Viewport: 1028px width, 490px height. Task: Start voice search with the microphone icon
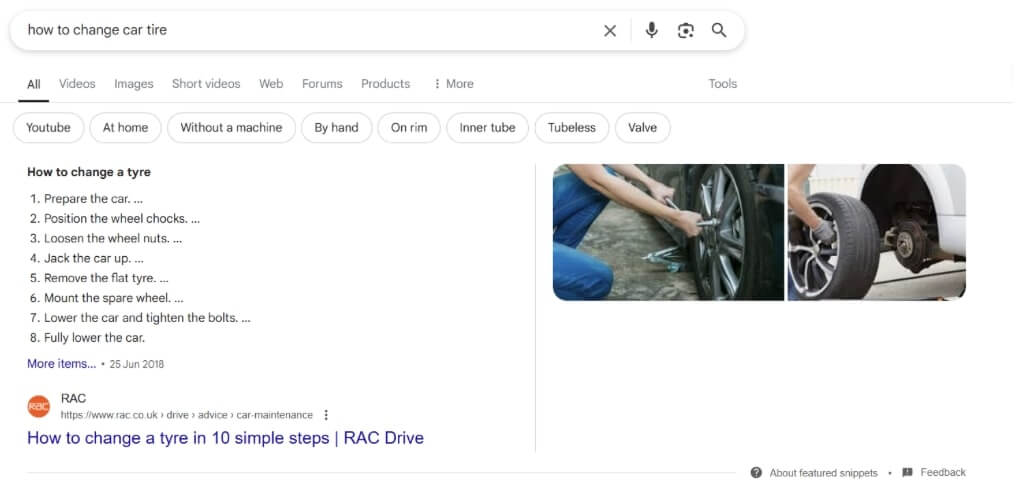click(x=651, y=30)
